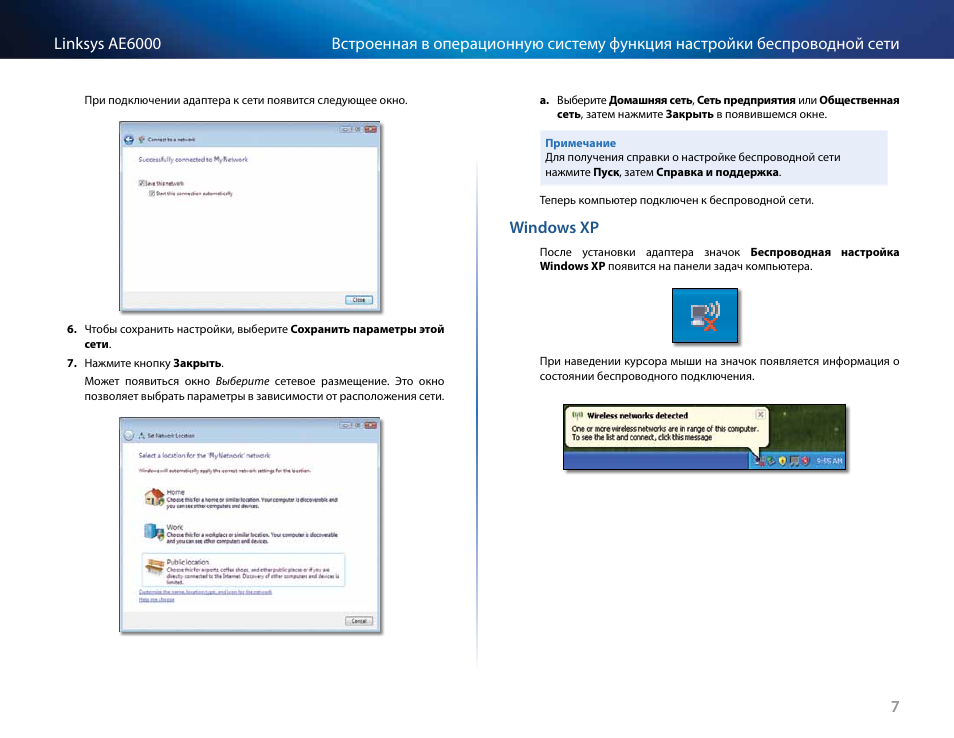Screen dimensions: 954x738
Task: Click large Wireless Zero Configuration icon
Action: point(705,315)
